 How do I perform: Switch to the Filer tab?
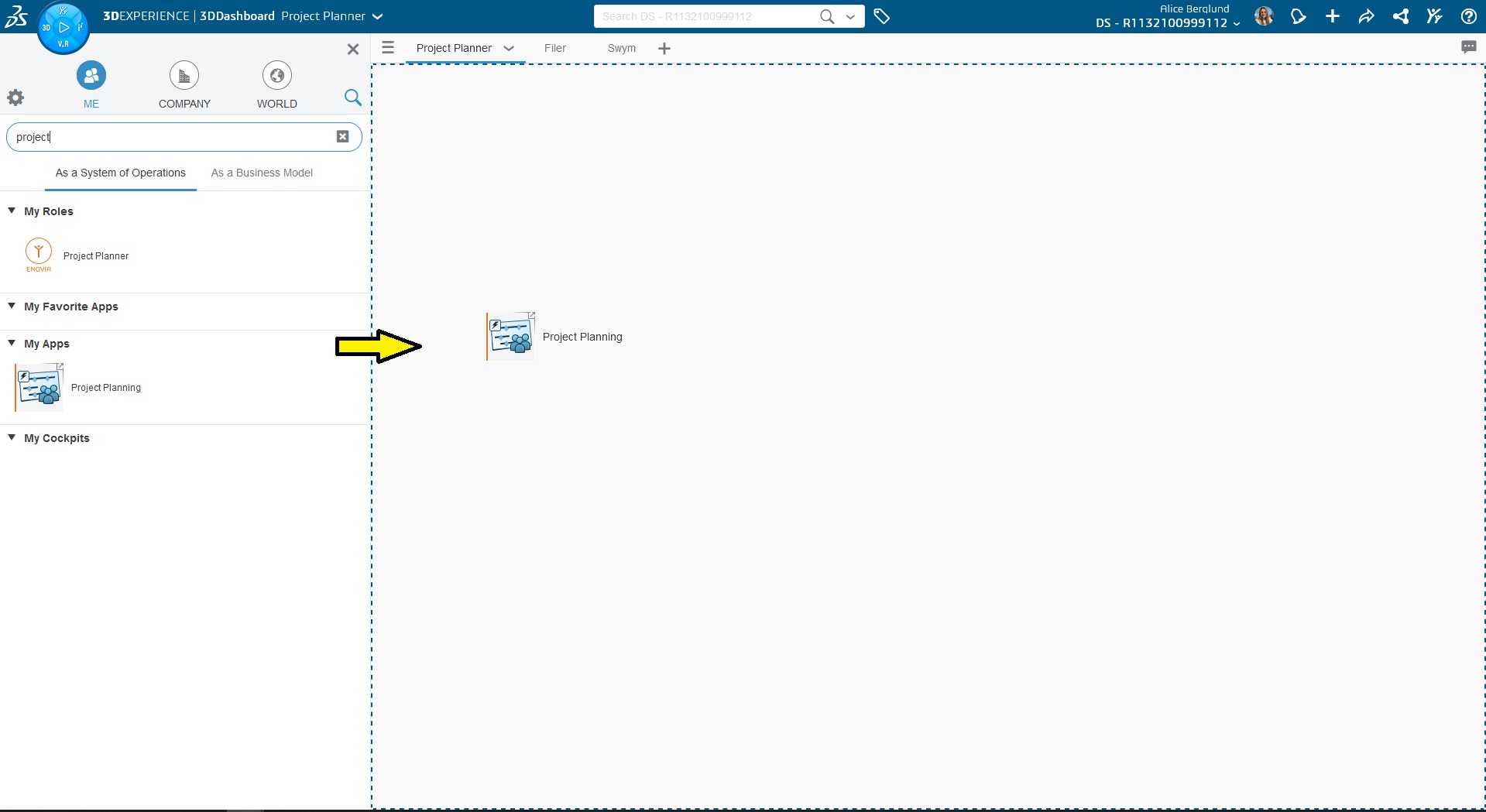[554, 48]
